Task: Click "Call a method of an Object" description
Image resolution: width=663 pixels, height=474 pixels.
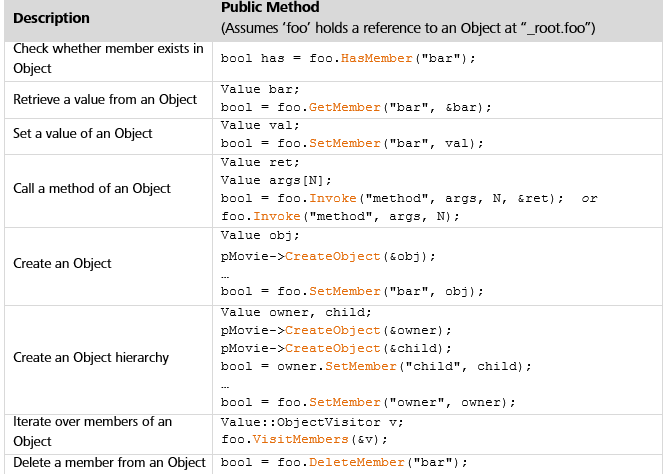Action: 92,188
